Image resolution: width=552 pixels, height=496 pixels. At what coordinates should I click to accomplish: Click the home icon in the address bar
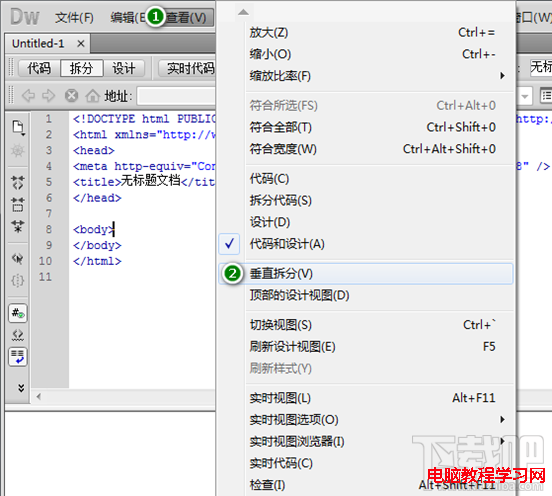pos(93,95)
